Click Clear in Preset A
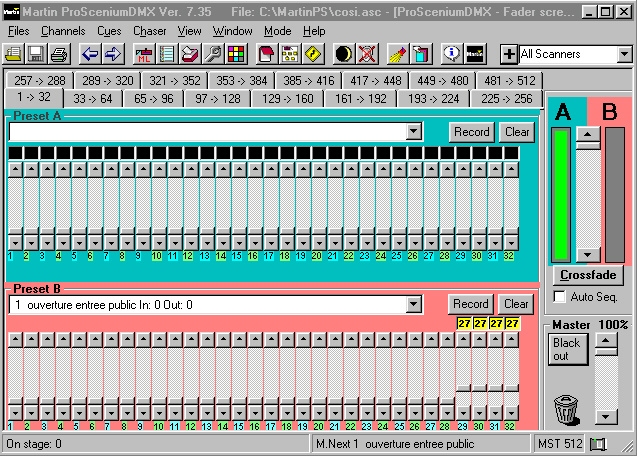The width and height of the screenshot is (637, 456). click(517, 132)
